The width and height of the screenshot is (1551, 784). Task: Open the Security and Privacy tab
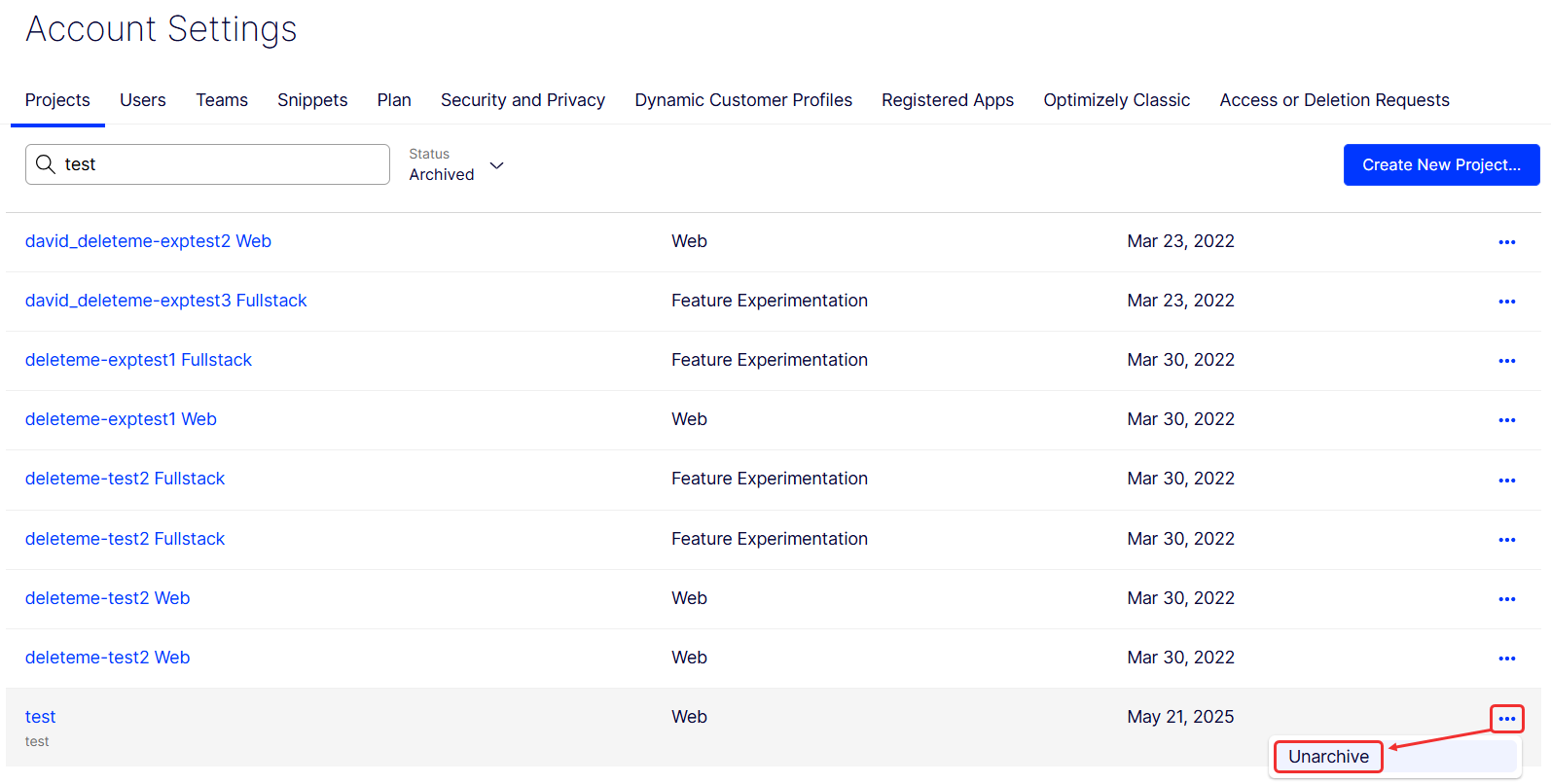pos(523,100)
